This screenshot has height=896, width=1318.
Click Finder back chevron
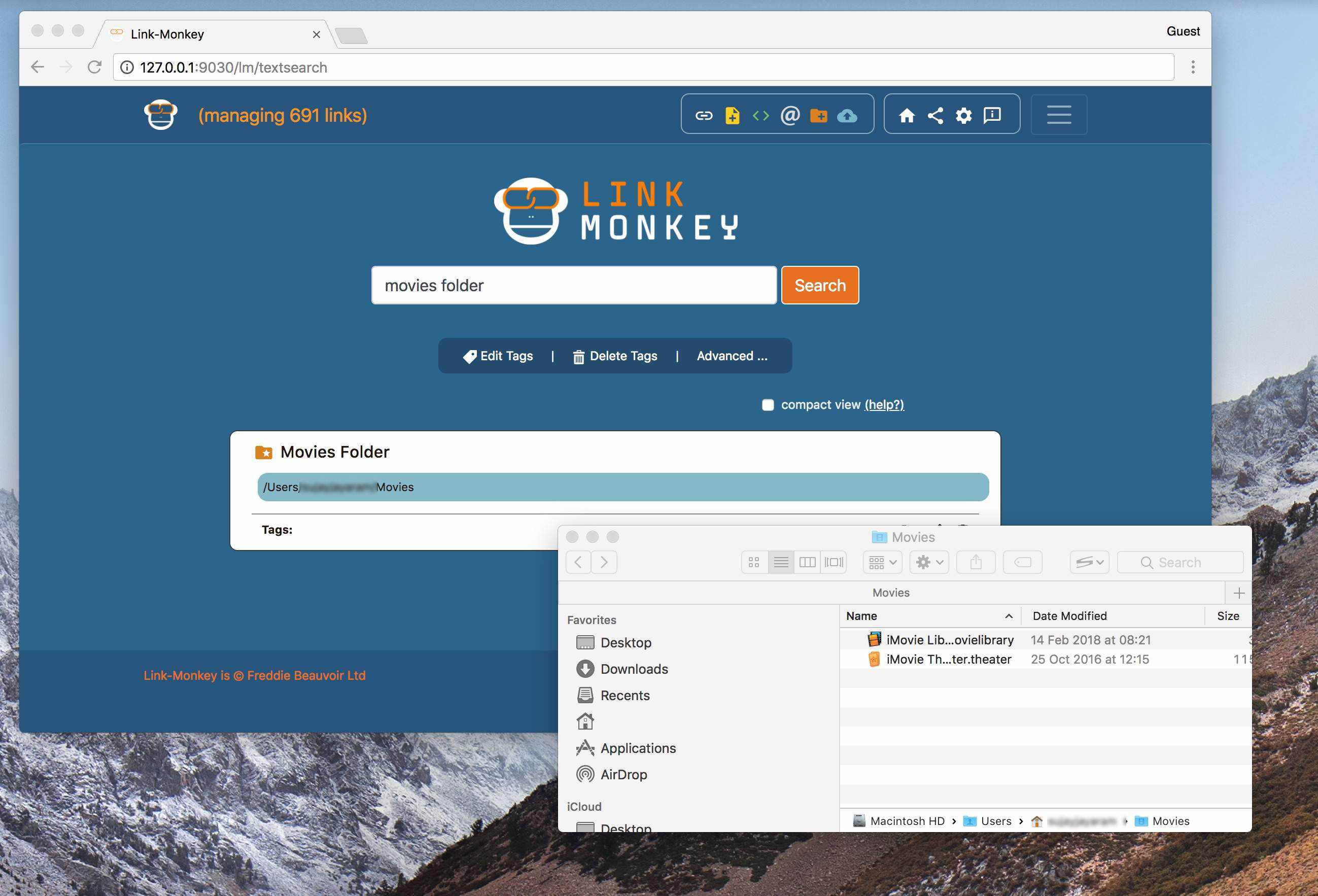pos(578,562)
